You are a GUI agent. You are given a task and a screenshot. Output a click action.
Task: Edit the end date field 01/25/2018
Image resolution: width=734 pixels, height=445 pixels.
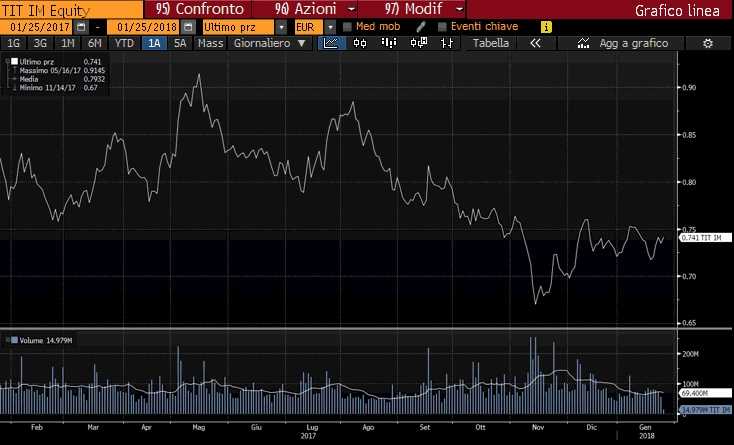coord(144,27)
